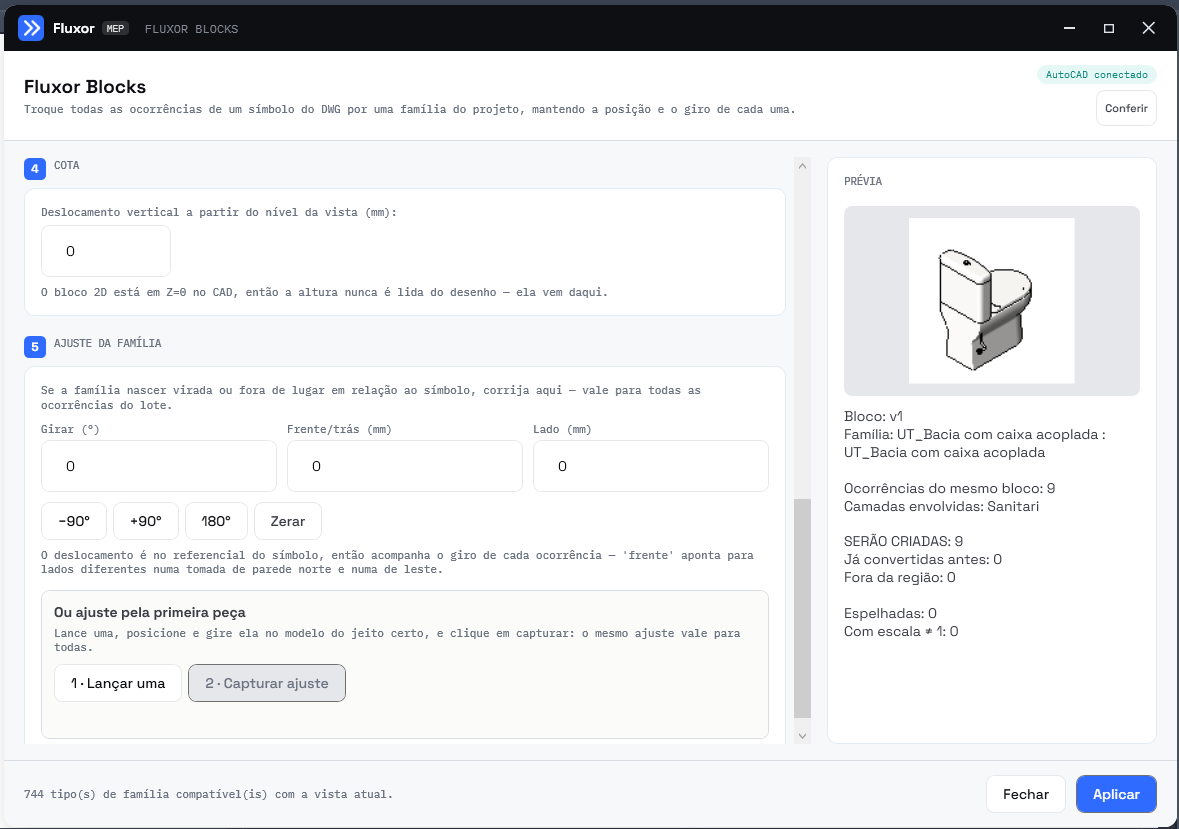
Task: Apply the 180° rotation button
Action: [217, 521]
